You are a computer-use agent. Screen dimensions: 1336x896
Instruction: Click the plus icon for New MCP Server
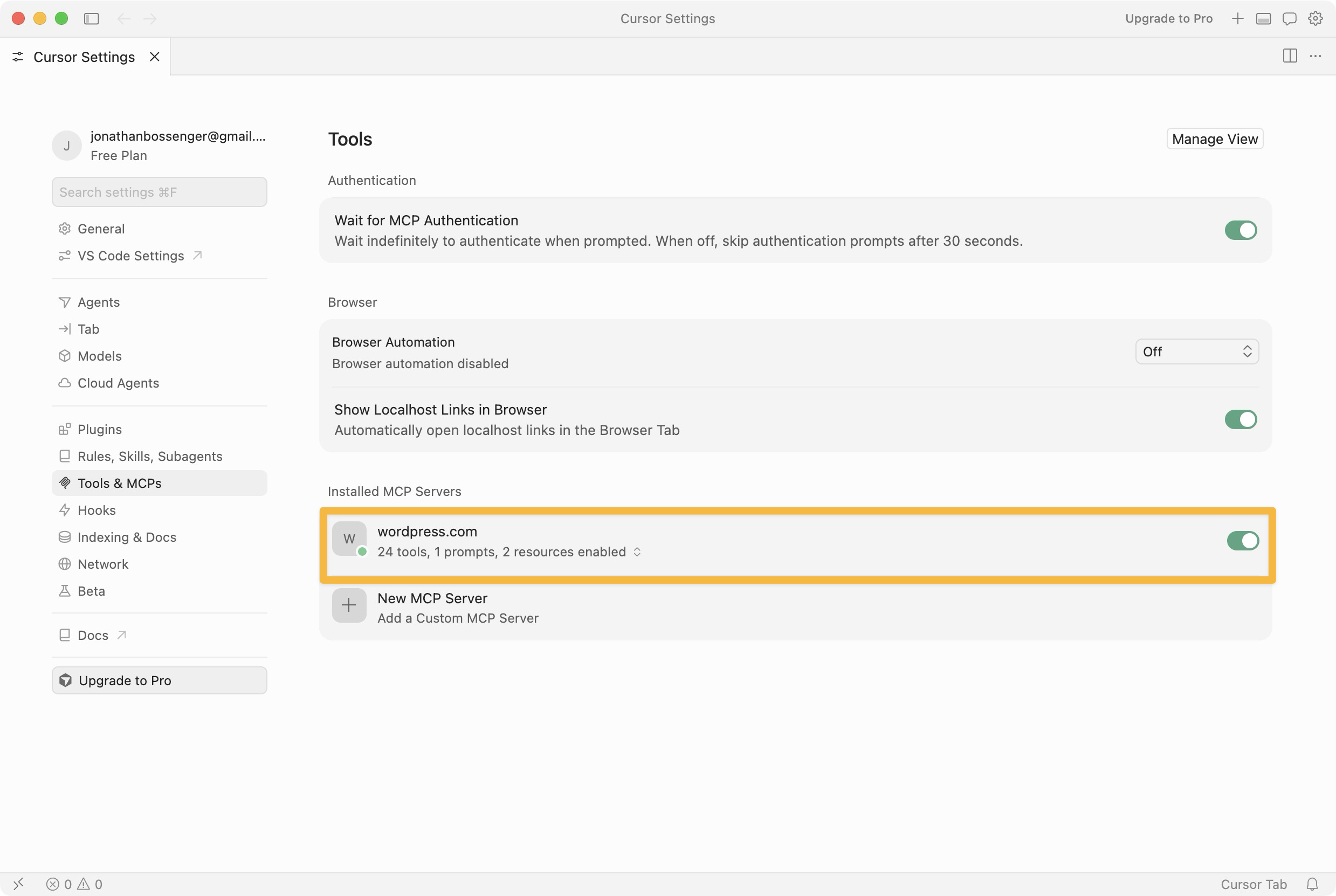pyautogui.click(x=349, y=605)
